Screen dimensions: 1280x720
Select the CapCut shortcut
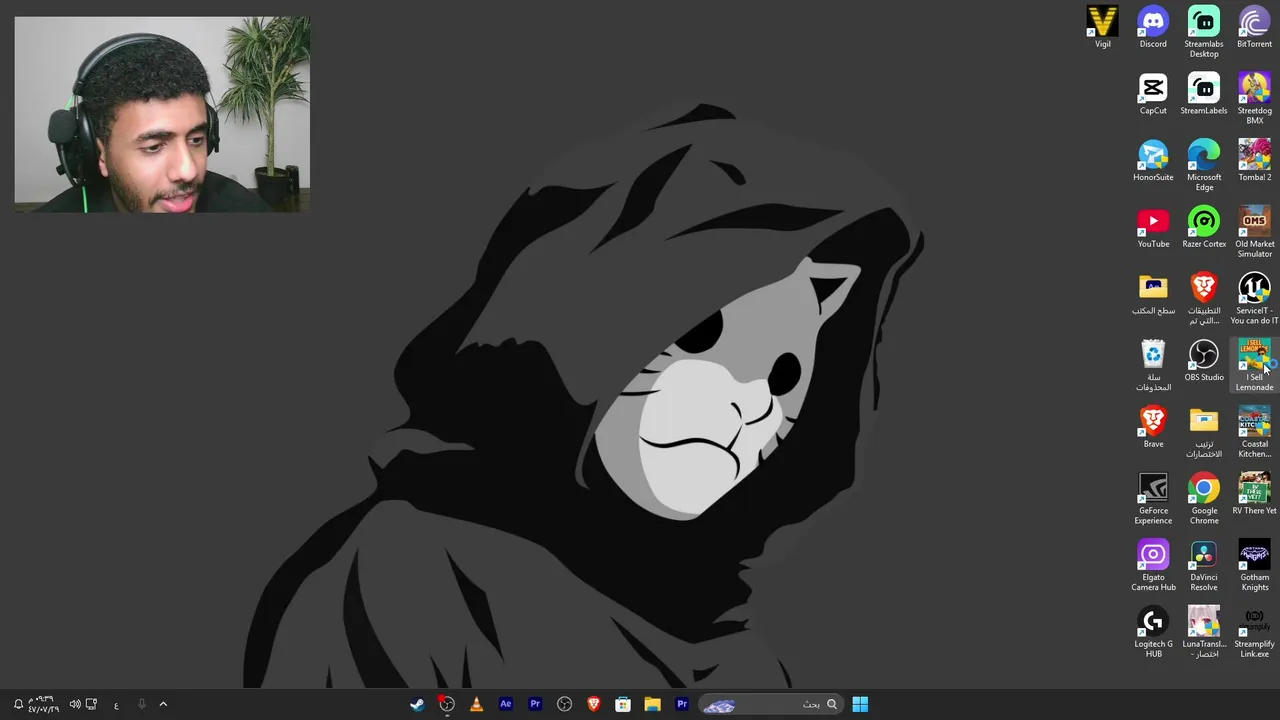pos(1153,94)
